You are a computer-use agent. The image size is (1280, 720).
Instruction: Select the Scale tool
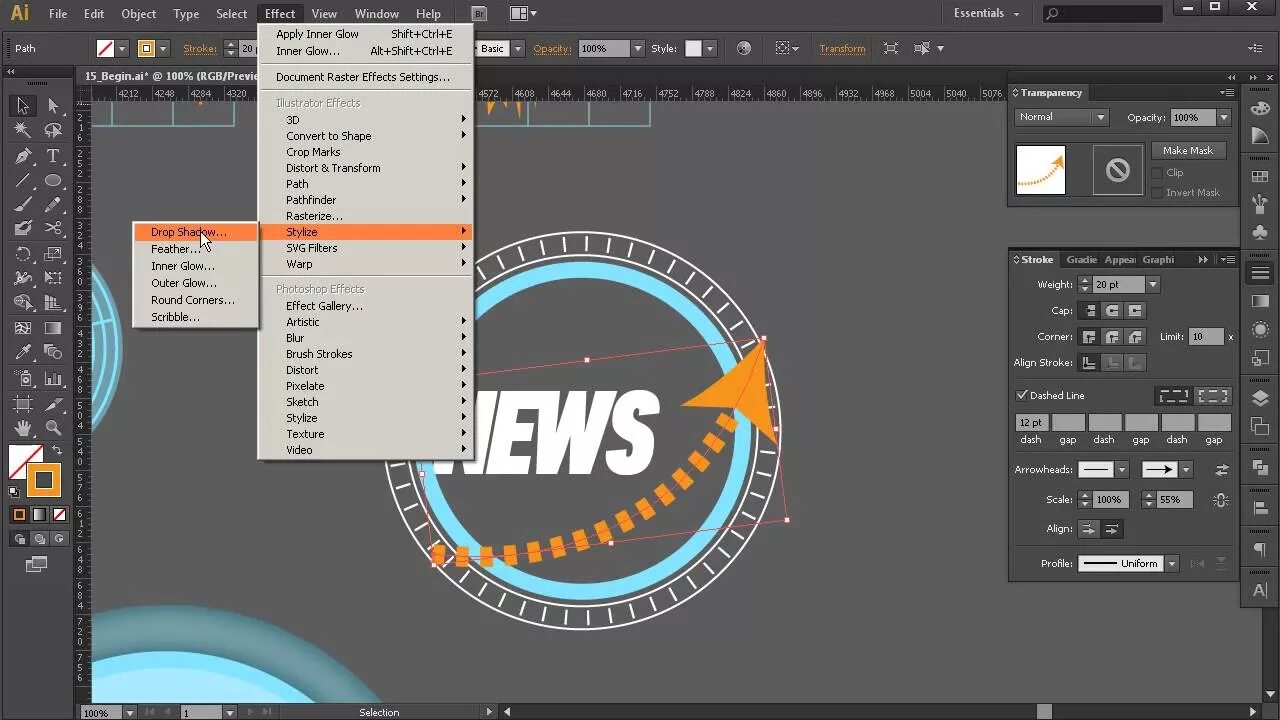(53, 254)
